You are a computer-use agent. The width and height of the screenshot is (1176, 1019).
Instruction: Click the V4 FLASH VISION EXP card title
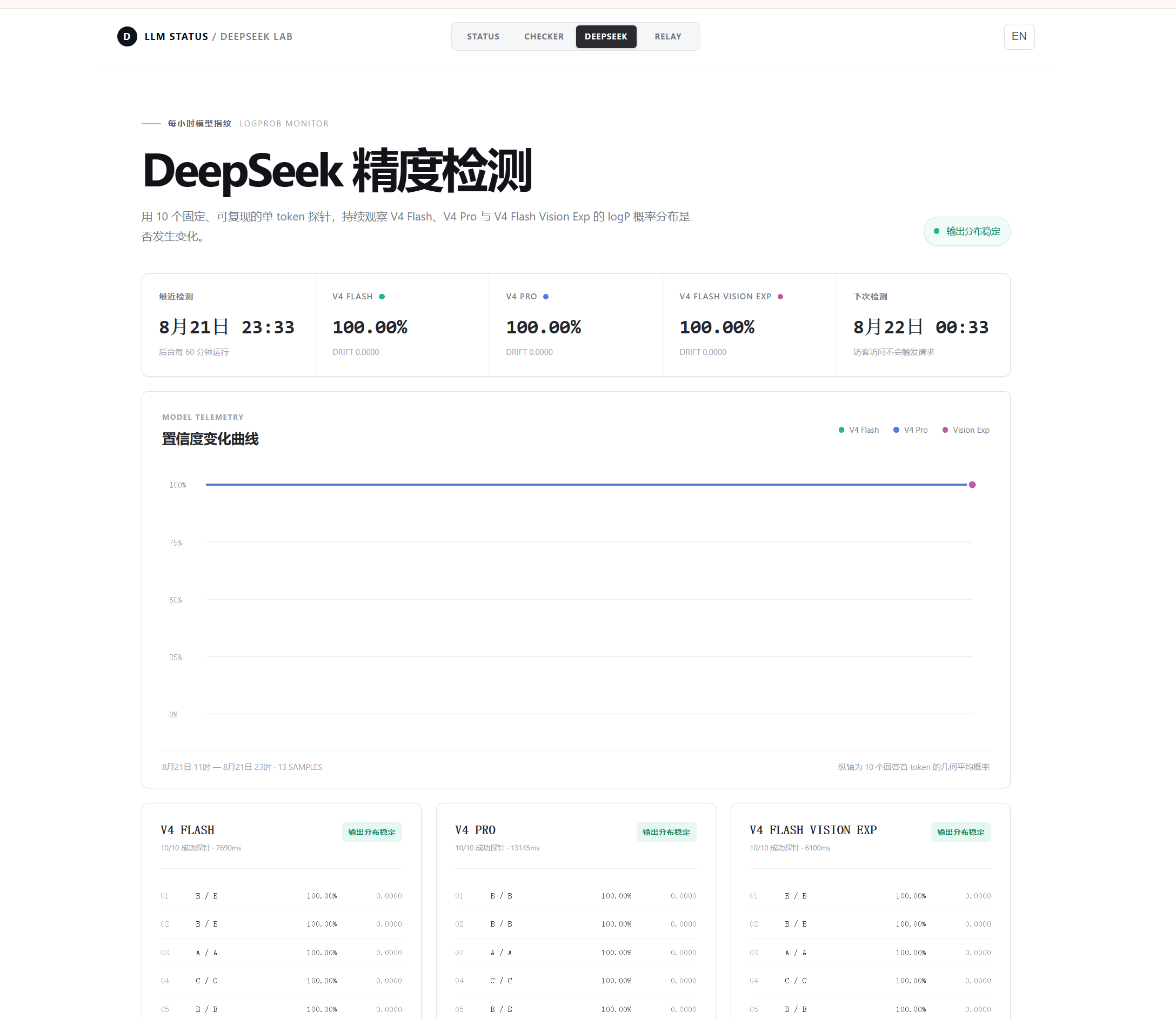(x=813, y=830)
